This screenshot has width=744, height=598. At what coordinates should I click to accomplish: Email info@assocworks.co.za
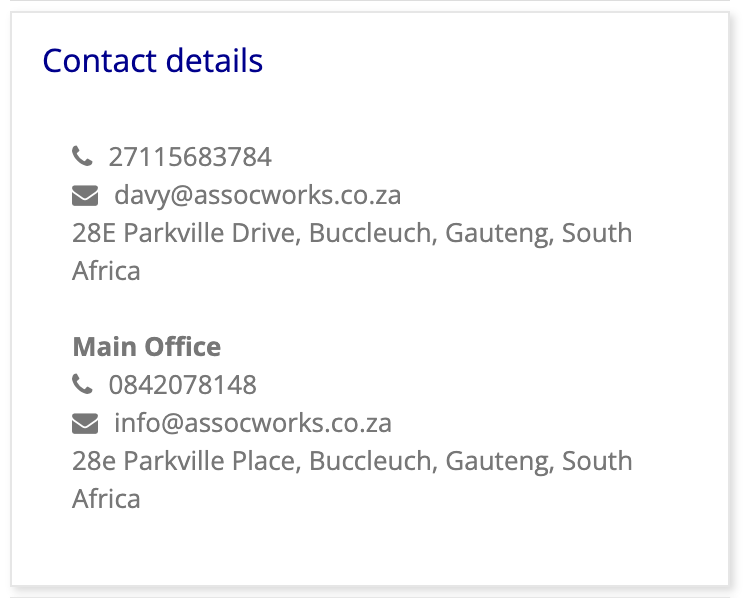252,423
